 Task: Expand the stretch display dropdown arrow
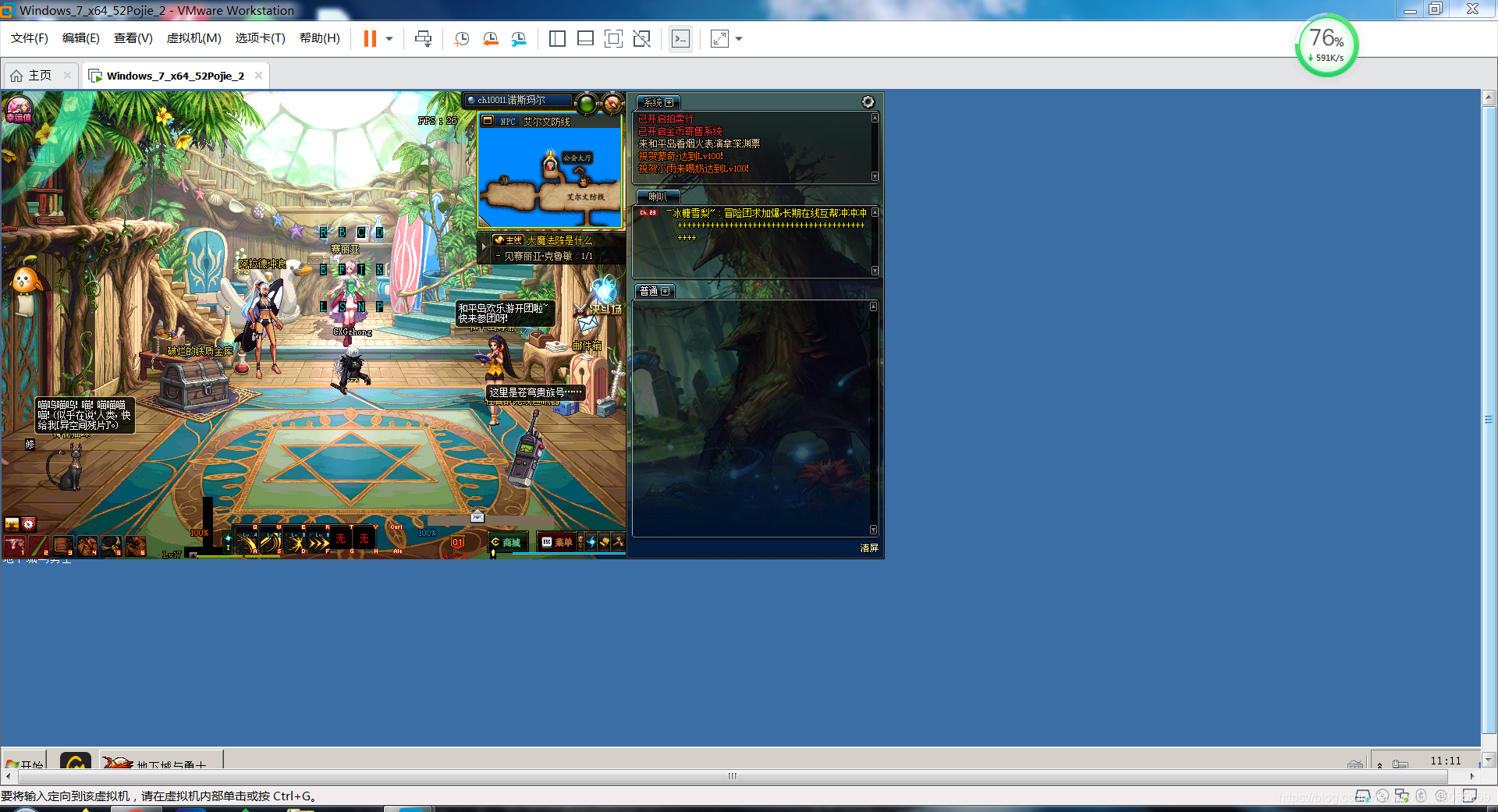coord(739,39)
